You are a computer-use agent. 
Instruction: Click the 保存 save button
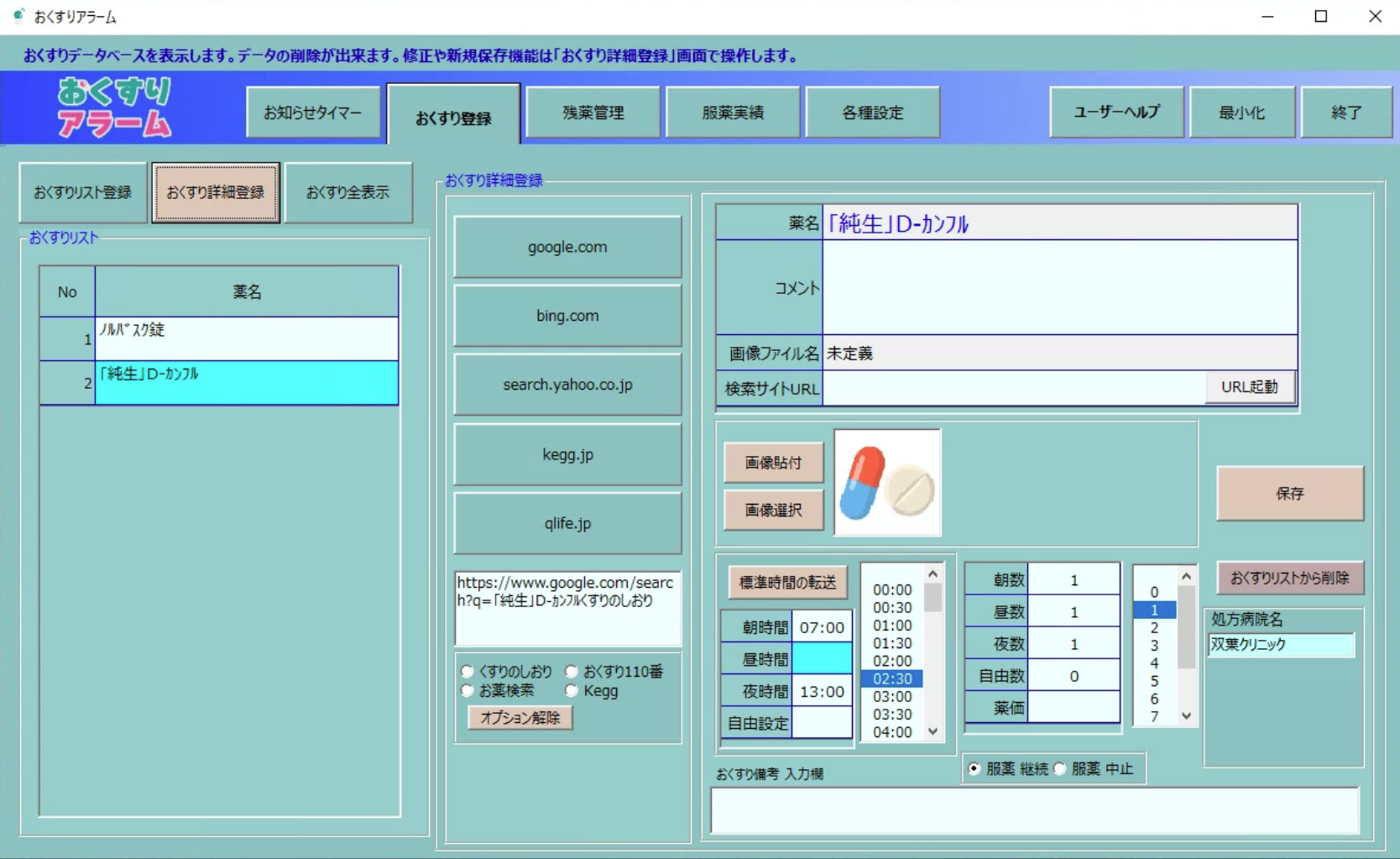(1289, 494)
